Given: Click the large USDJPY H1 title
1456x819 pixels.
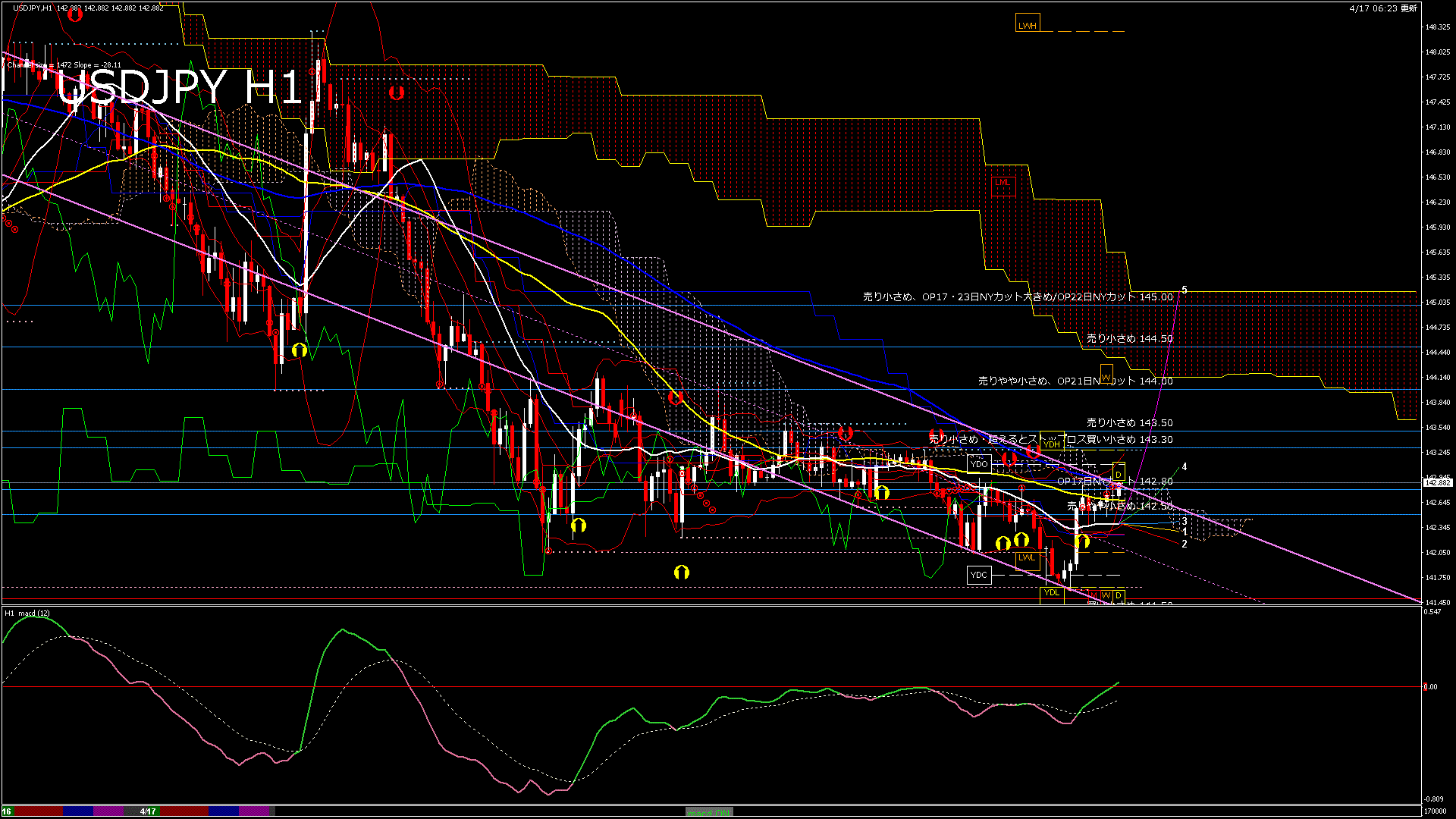Looking at the screenshot, I should tap(180, 88).
